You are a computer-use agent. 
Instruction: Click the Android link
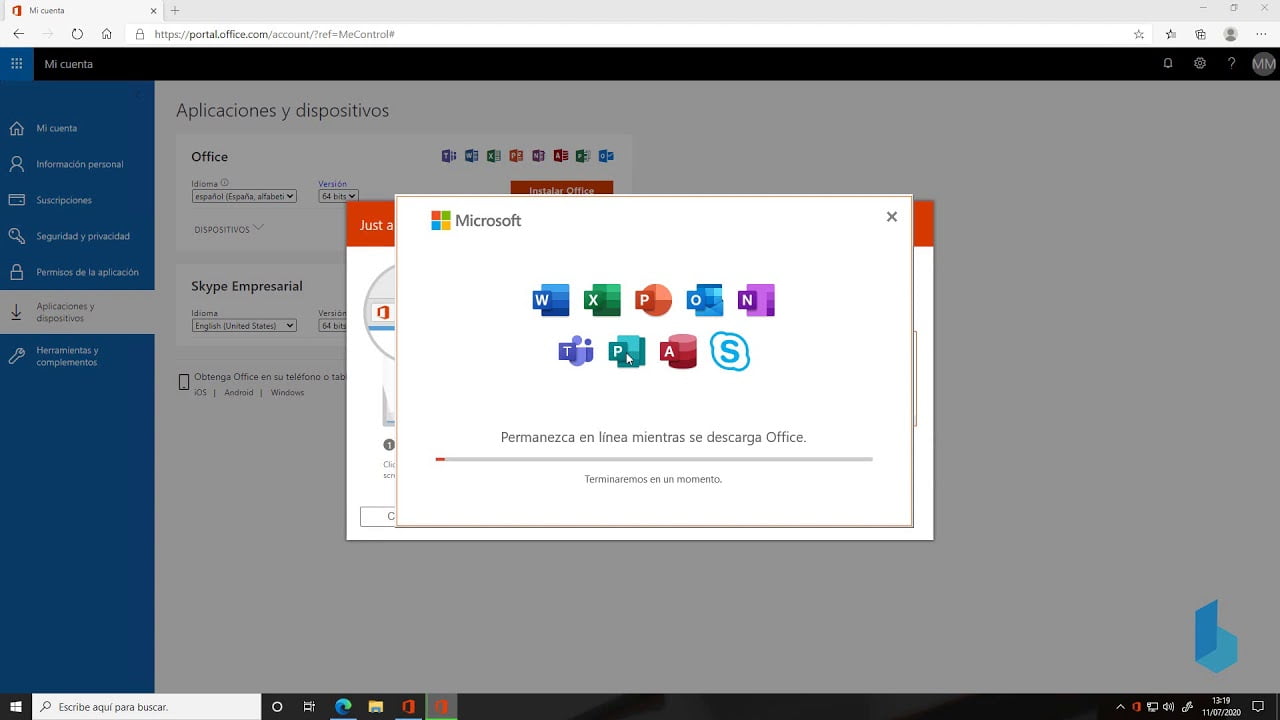coord(239,392)
